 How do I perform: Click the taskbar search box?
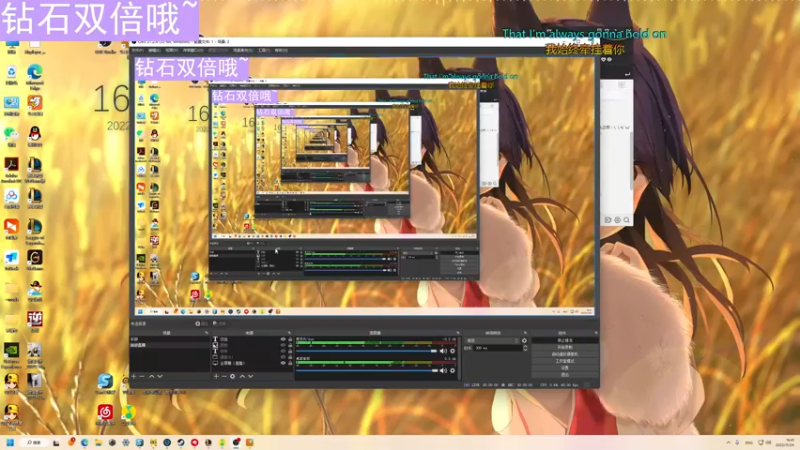(x=34, y=442)
